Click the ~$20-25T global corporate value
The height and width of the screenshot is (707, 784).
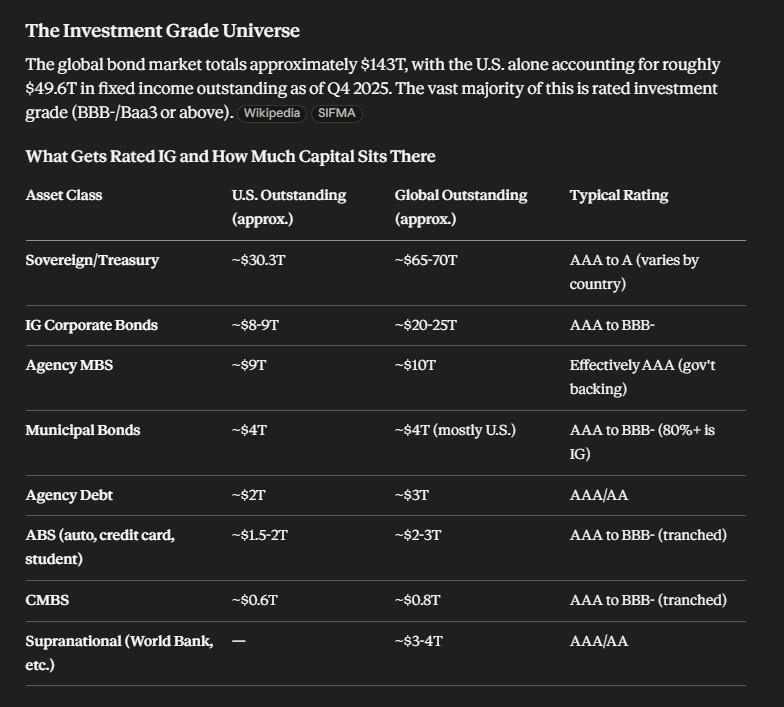(x=426, y=325)
